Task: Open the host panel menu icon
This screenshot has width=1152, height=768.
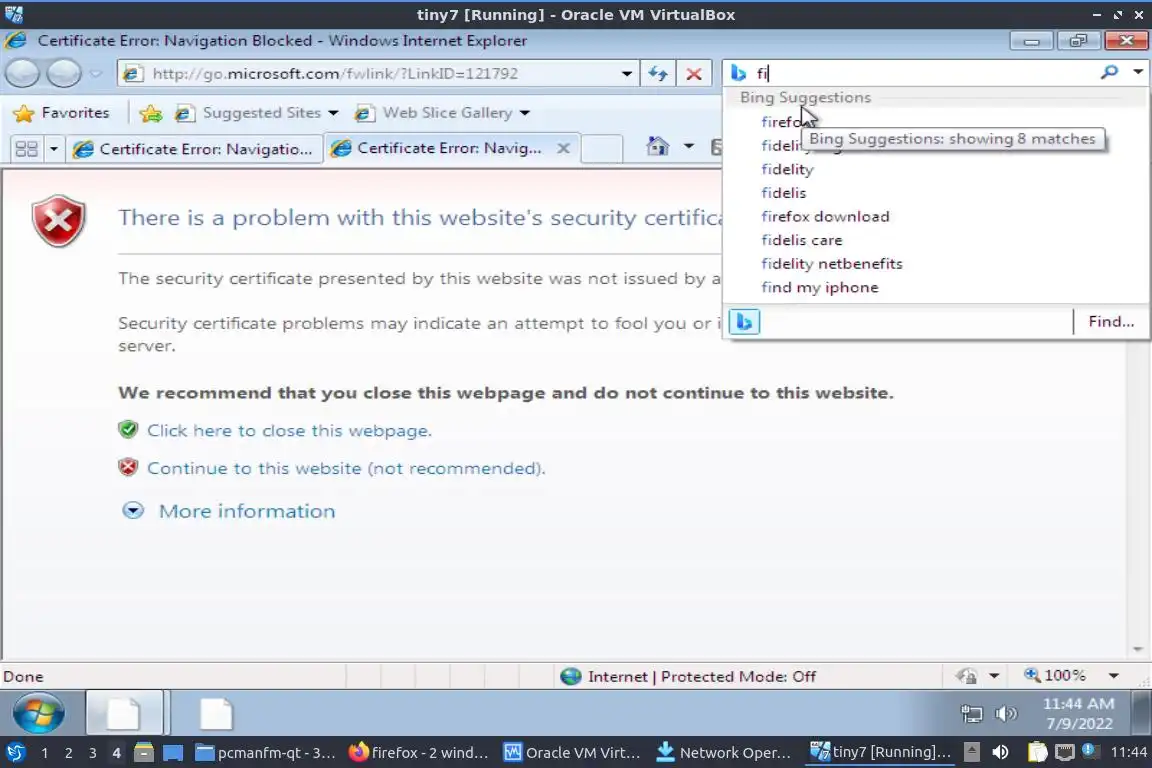Action: 15,752
